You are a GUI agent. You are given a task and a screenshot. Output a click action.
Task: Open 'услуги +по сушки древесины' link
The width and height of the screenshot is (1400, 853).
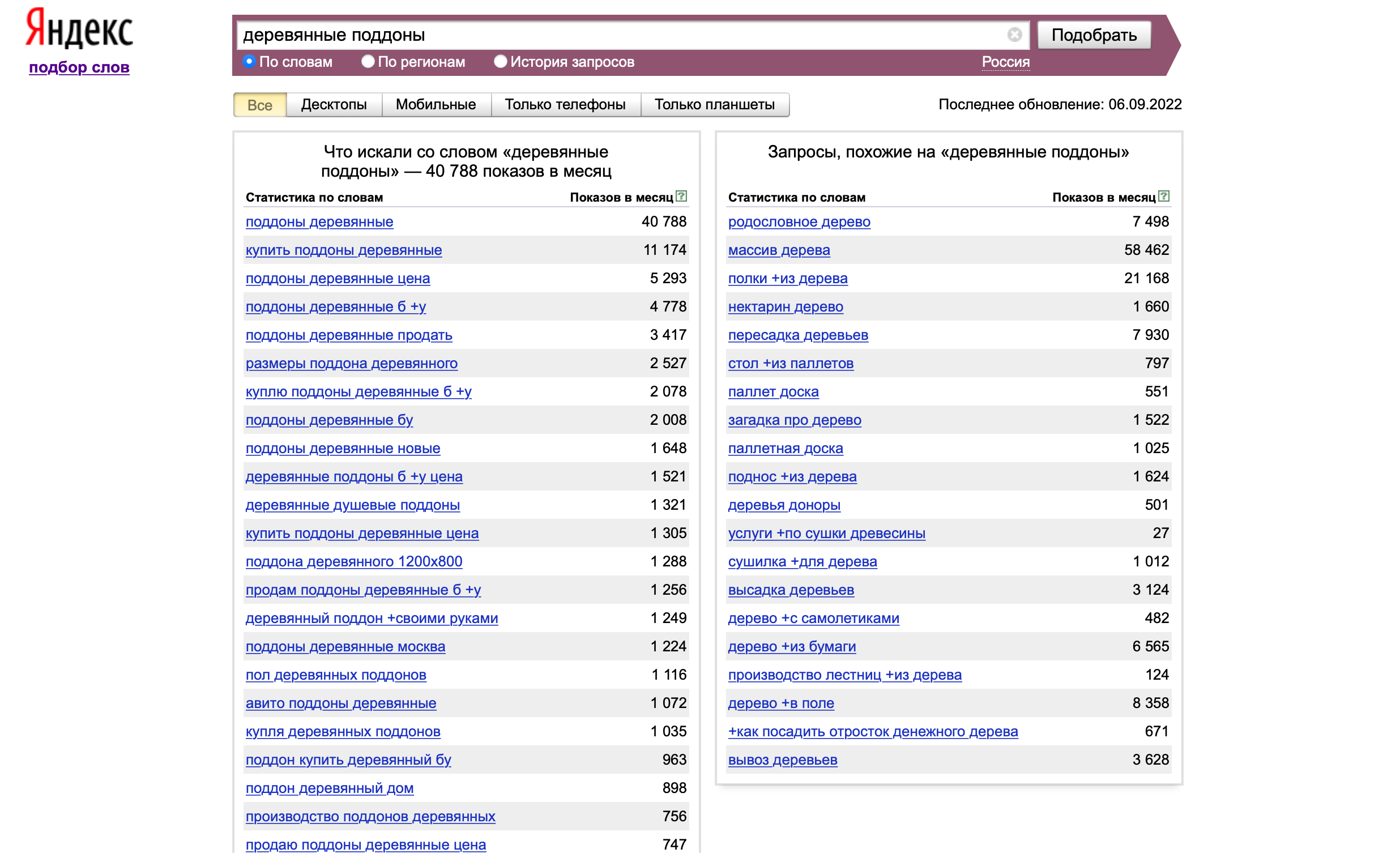[827, 534]
